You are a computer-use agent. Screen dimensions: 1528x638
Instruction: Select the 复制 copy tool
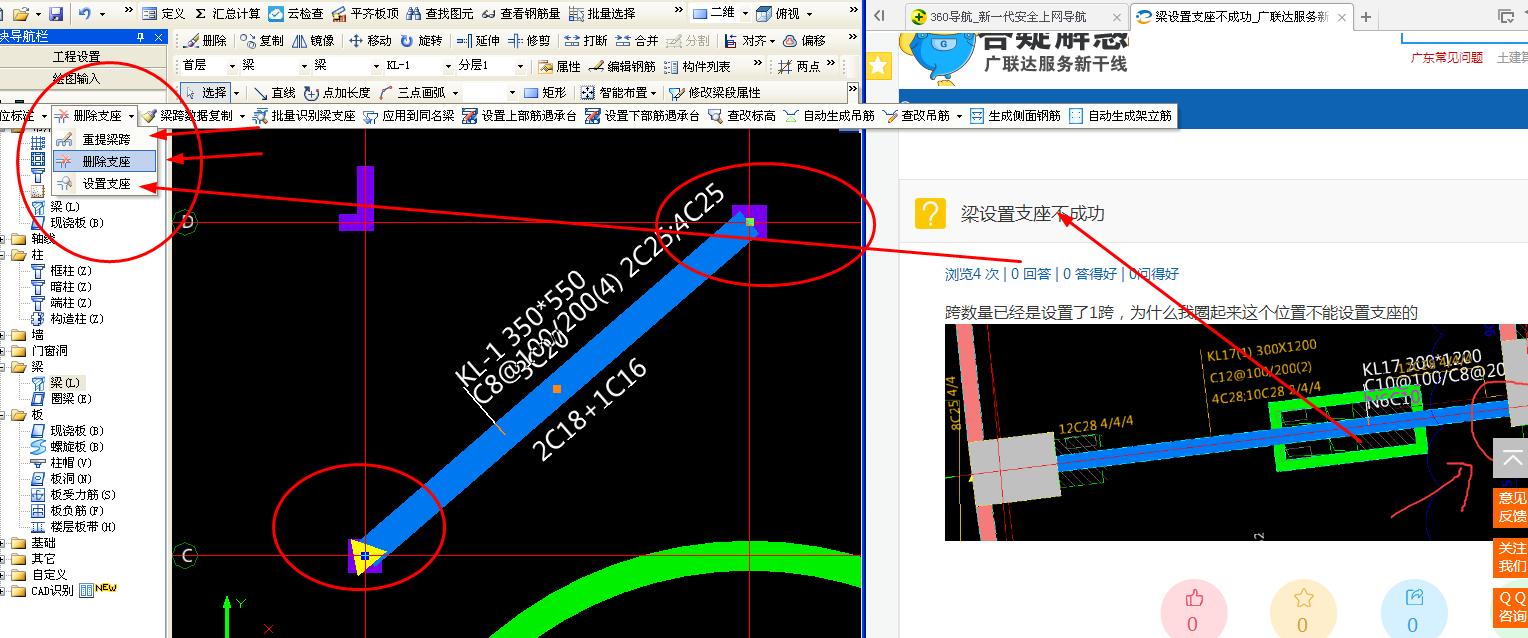(x=262, y=41)
